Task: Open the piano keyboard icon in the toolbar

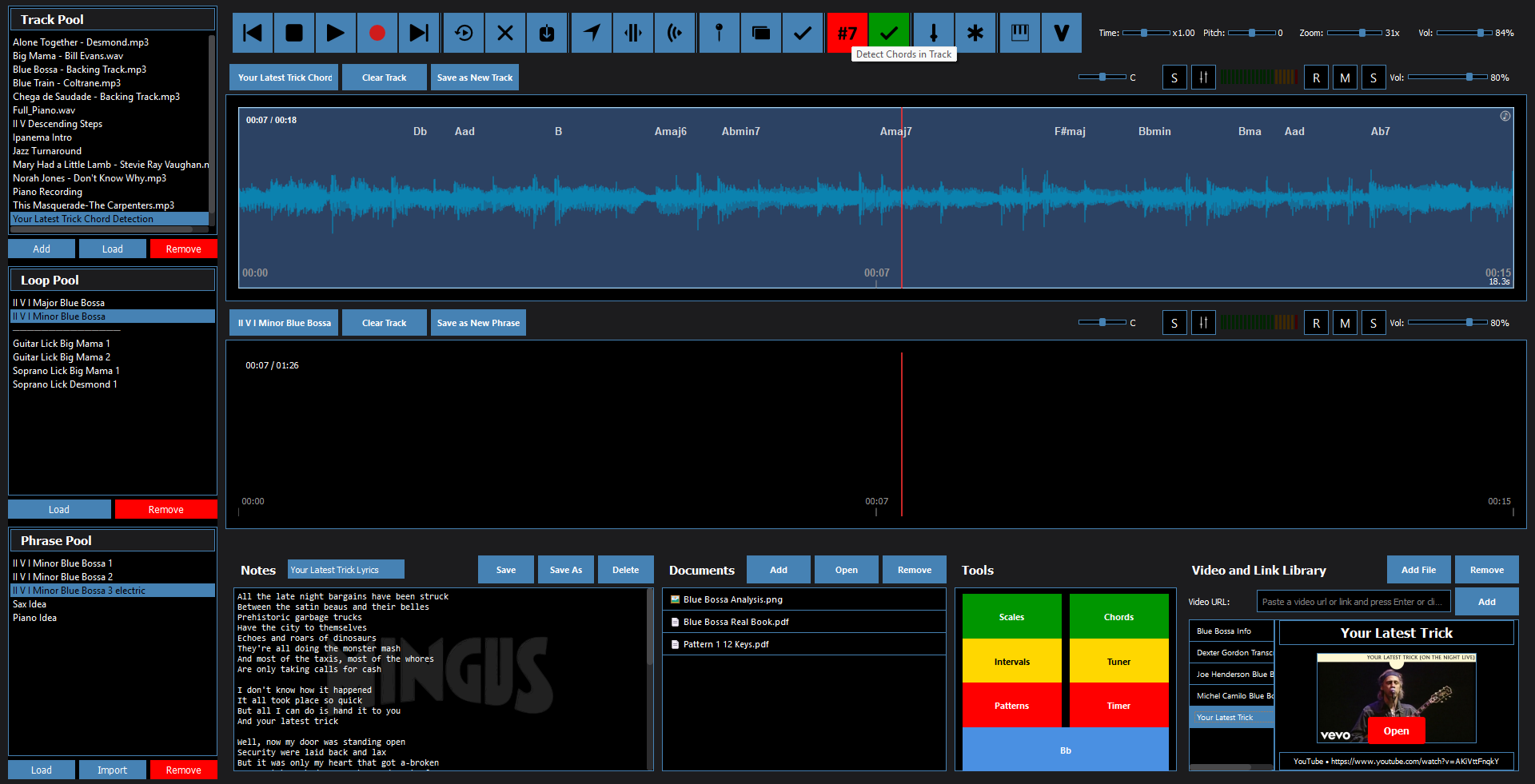Action: point(1019,33)
